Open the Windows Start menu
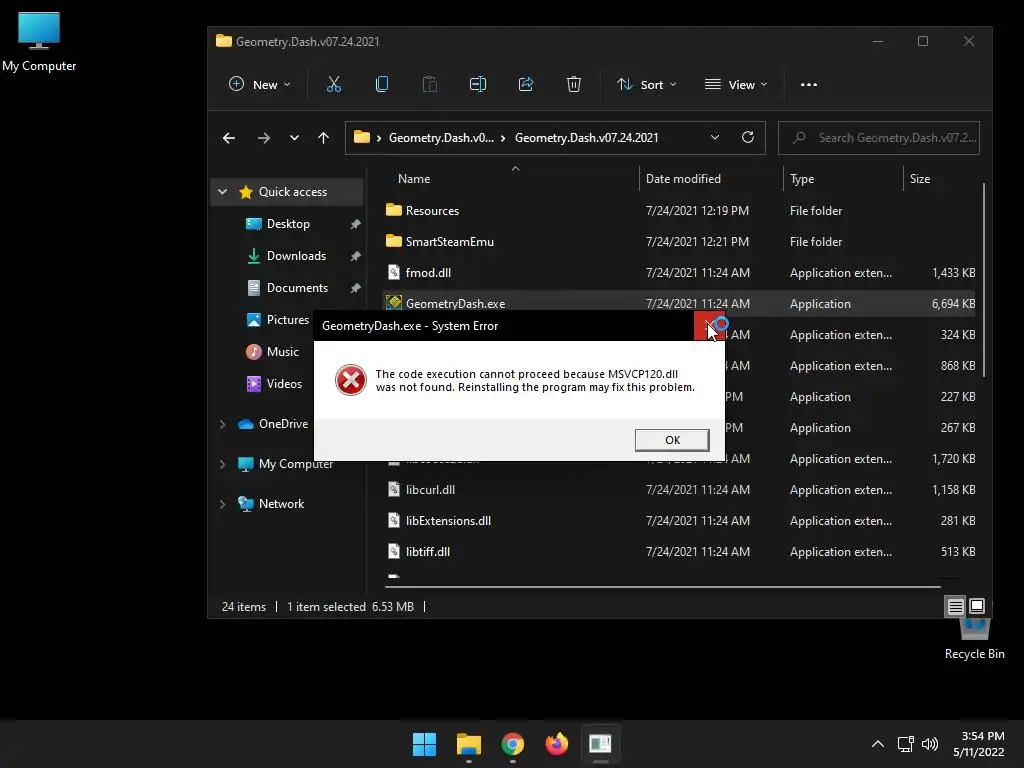1024x768 pixels. tap(424, 744)
